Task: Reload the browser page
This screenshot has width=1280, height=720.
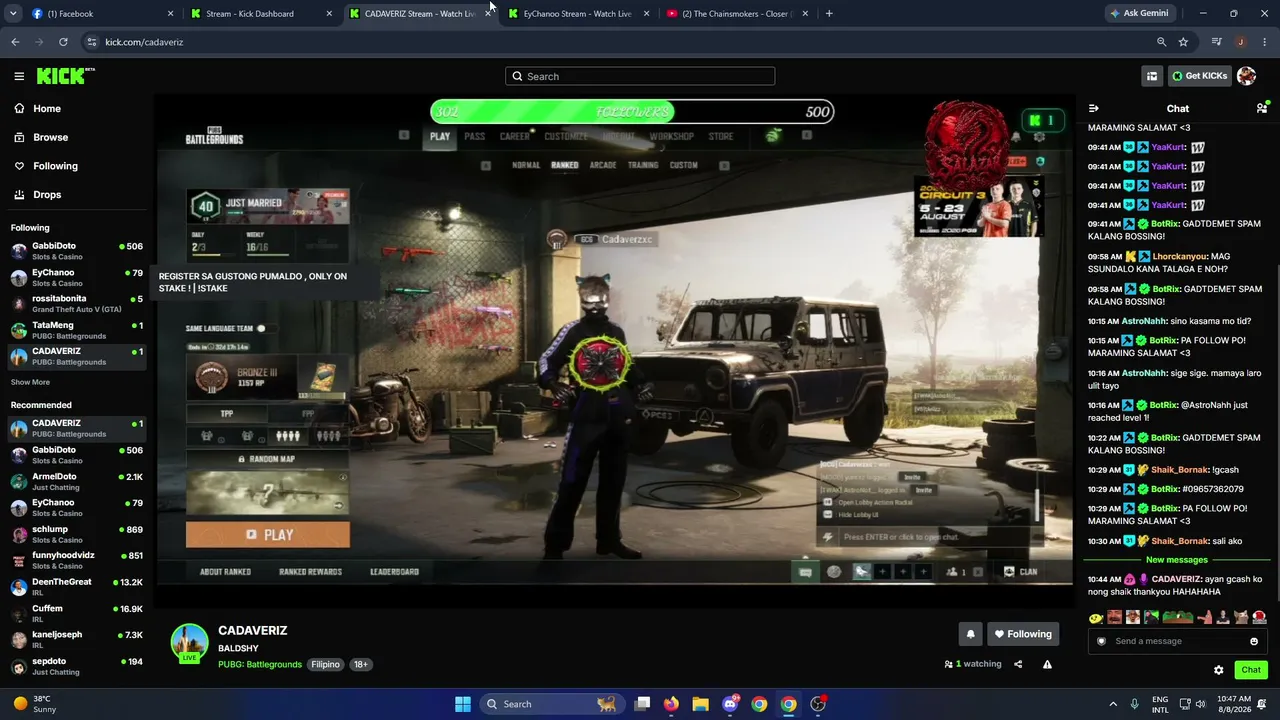Action: tap(63, 42)
